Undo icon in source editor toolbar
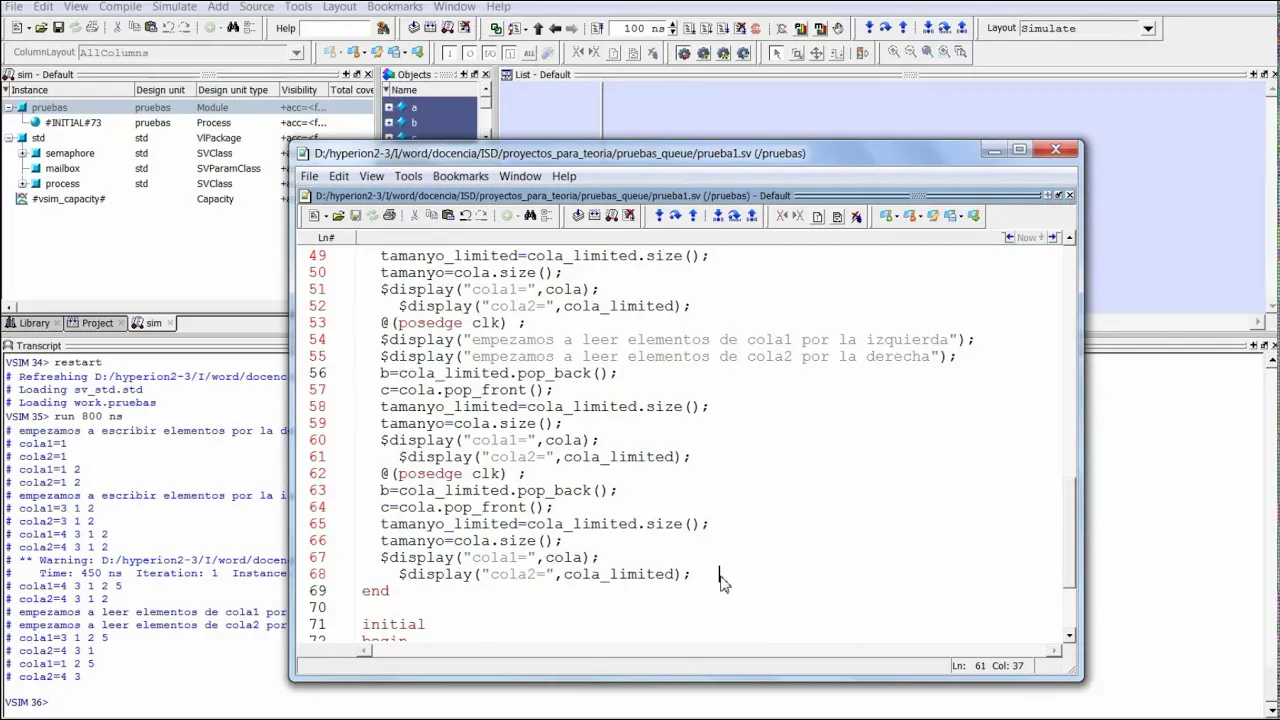The height and width of the screenshot is (720, 1280). (465, 215)
